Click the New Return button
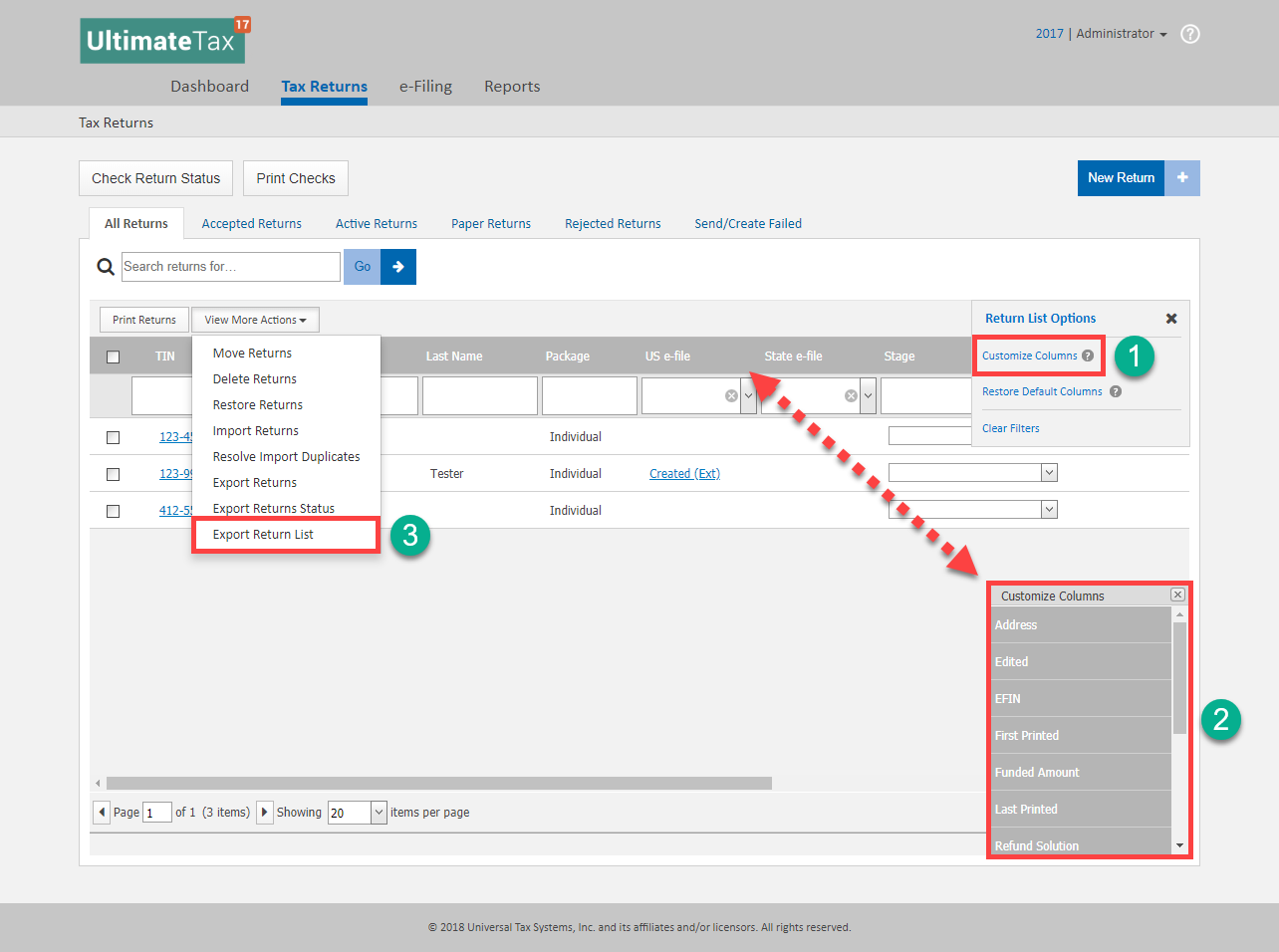The width and height of the screenshot is (1279, 952). (x=1121, y=178)
